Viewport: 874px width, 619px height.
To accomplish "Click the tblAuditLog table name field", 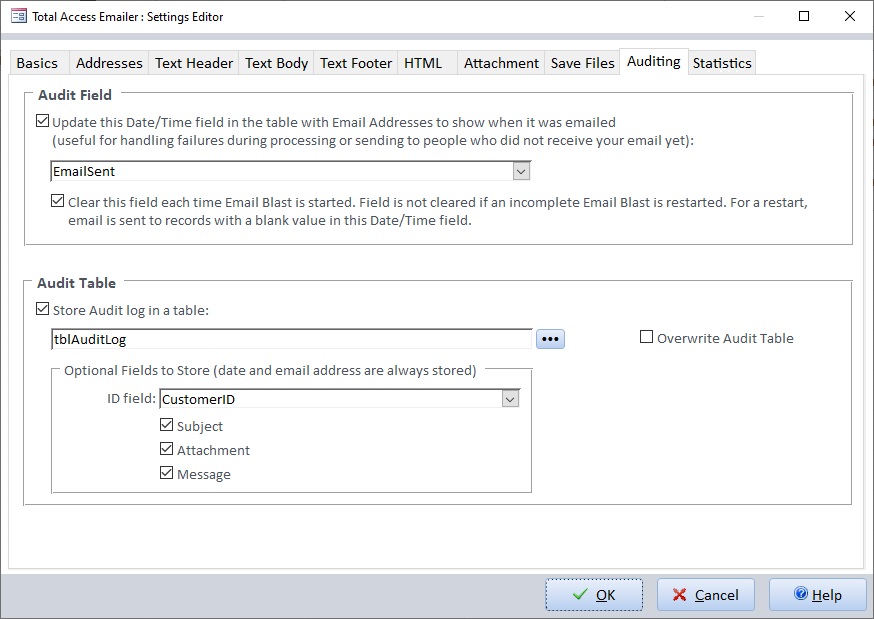I will (292, 339).
